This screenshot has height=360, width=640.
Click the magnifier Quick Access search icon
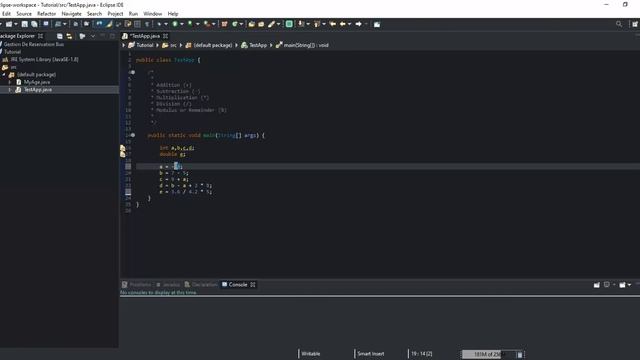pyautogui.click(x=619, y=24)
